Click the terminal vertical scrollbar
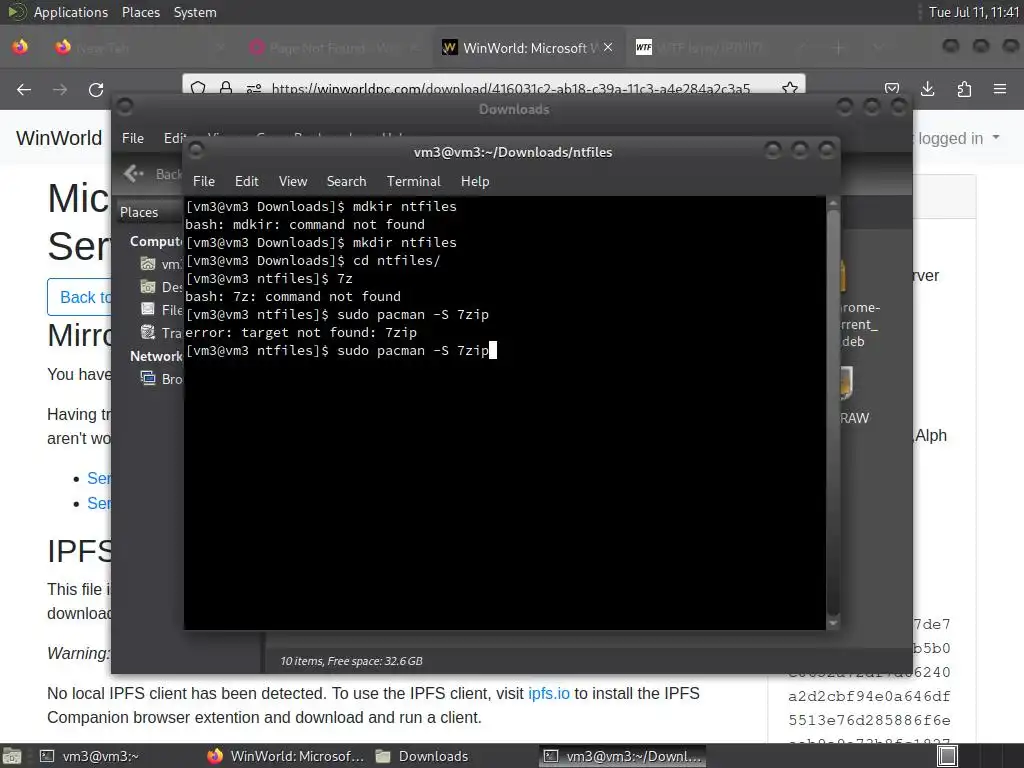Viewport: 1024px width, 768px height. (x=833, y=411)
